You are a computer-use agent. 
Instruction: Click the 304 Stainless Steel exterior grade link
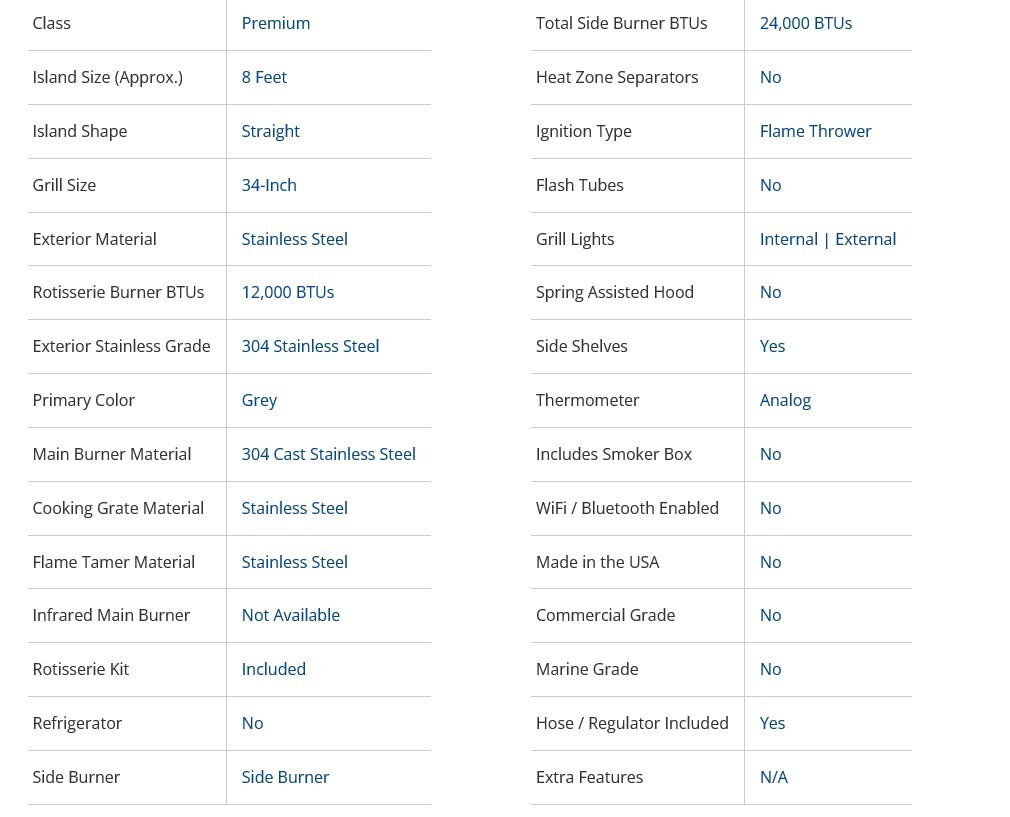pyautogui.click(x=310, y=346)
